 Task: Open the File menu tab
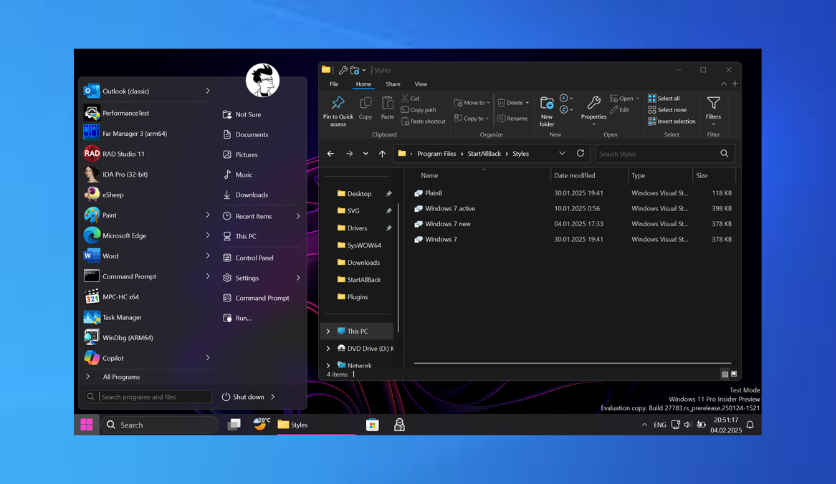(x=334, y=84)
